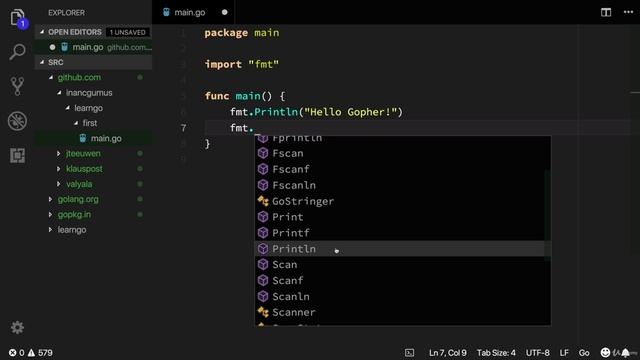
Task: Click the terminal icon in status bar
Action: [x=409, y=353]
